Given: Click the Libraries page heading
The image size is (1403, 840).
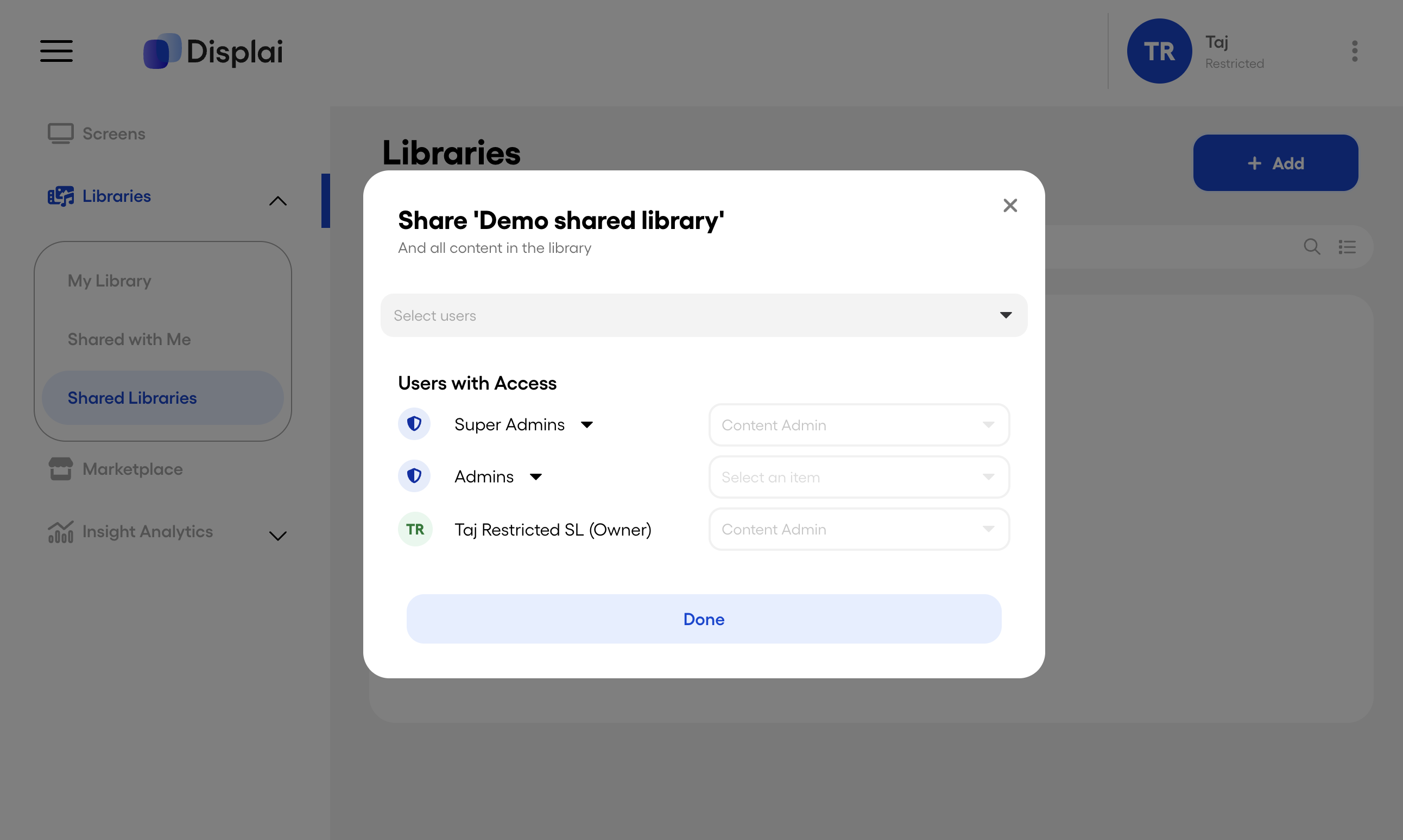Looking at the screenshot, I should point(451,153).
